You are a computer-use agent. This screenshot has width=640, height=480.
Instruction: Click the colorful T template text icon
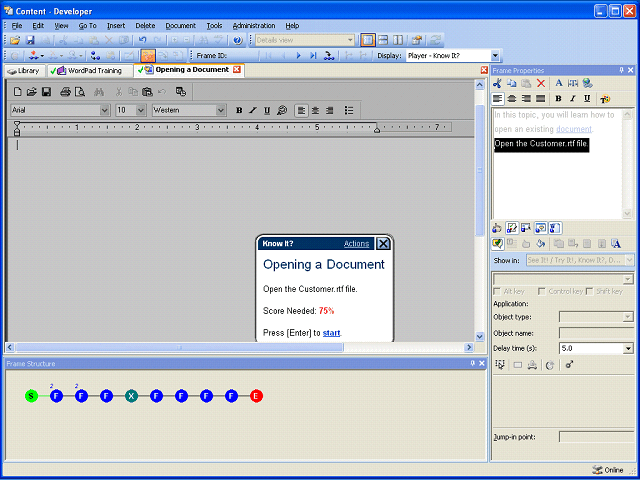pyautogui.click(x=605, y=99)
